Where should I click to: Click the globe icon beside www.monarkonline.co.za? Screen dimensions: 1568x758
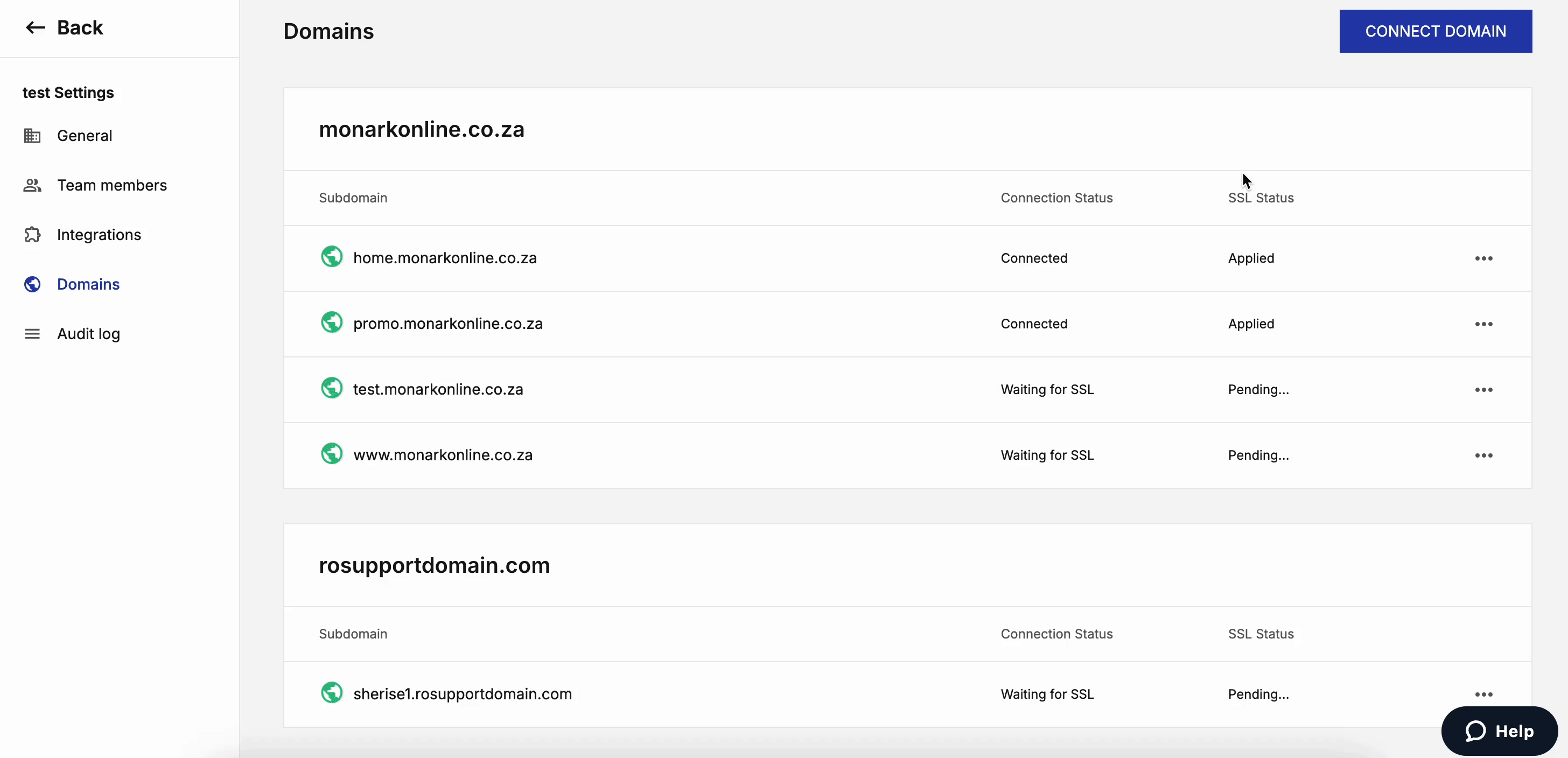pos(331,453)
